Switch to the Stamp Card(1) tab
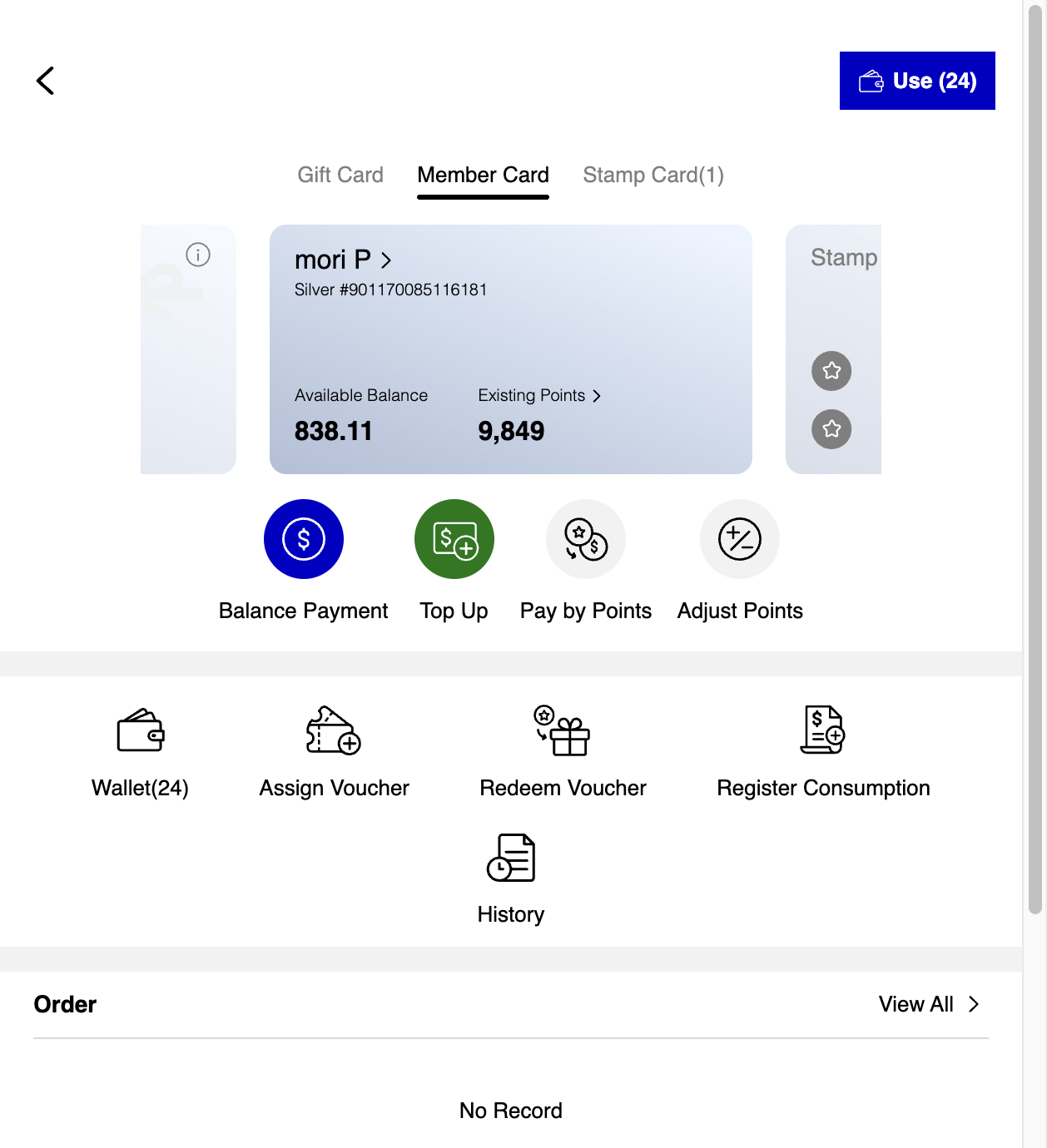This screenshot has width=1047, height=1148. point(653,175)
